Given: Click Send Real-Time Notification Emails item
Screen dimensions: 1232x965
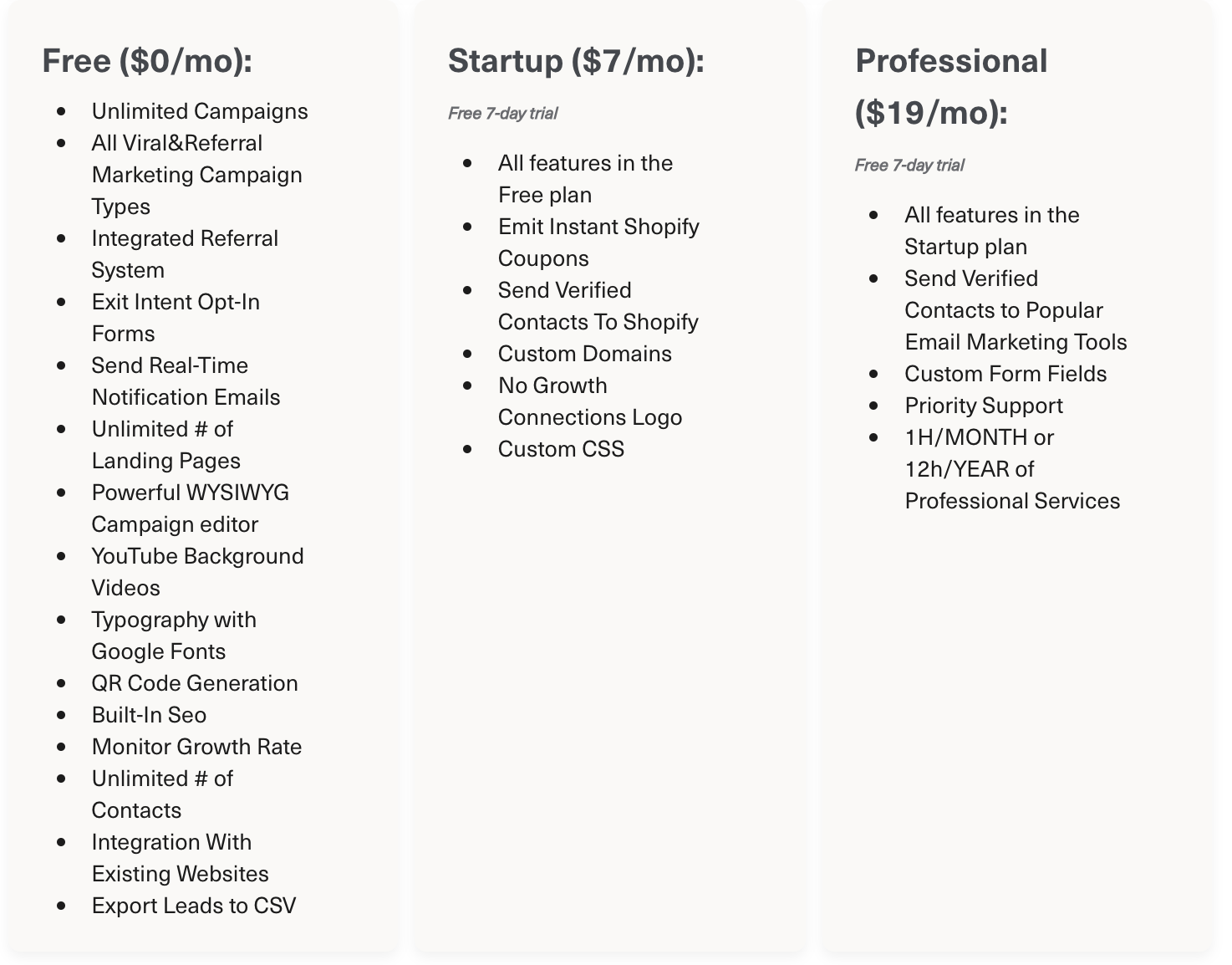Looking at the screenshot, I should (186, 381).
